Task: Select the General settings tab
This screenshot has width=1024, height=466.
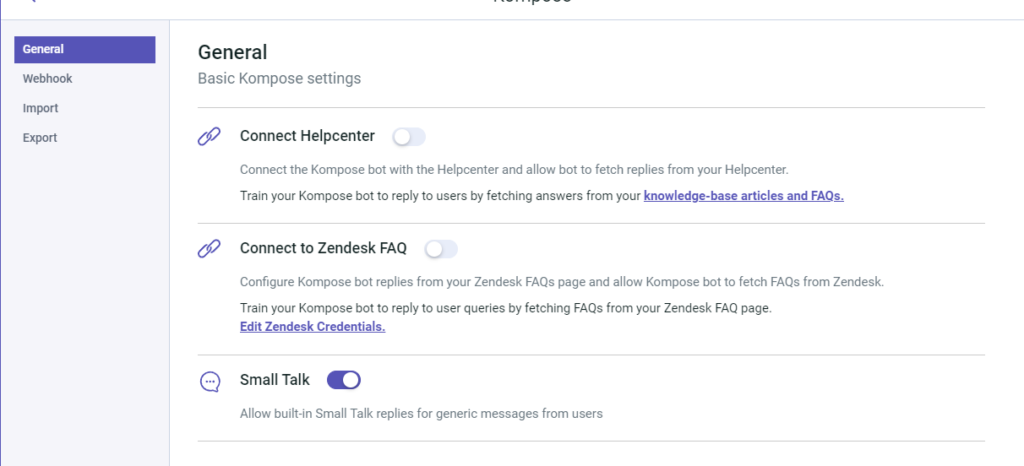Action: (85, 50)
